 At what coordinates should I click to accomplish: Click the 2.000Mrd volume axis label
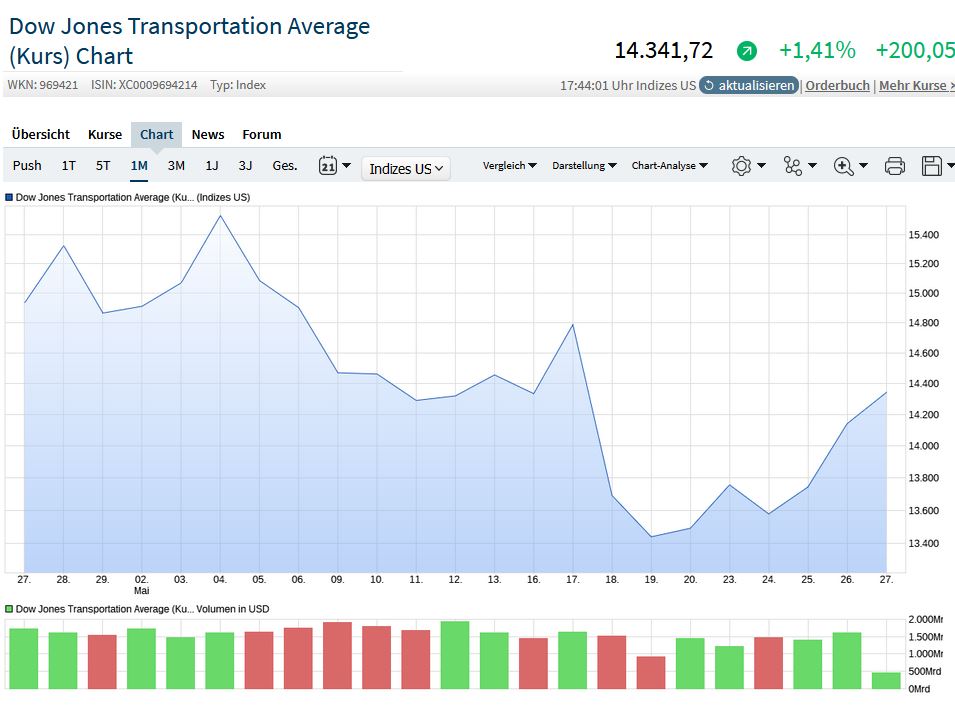click(926, 619)
